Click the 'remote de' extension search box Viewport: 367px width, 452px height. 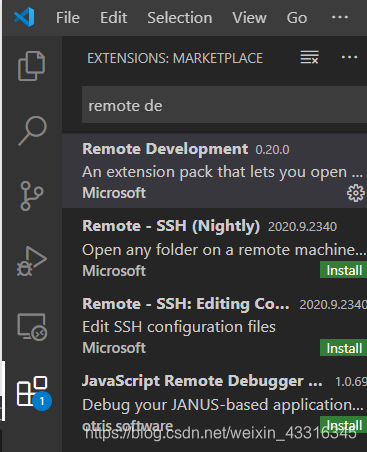[224, 105]
